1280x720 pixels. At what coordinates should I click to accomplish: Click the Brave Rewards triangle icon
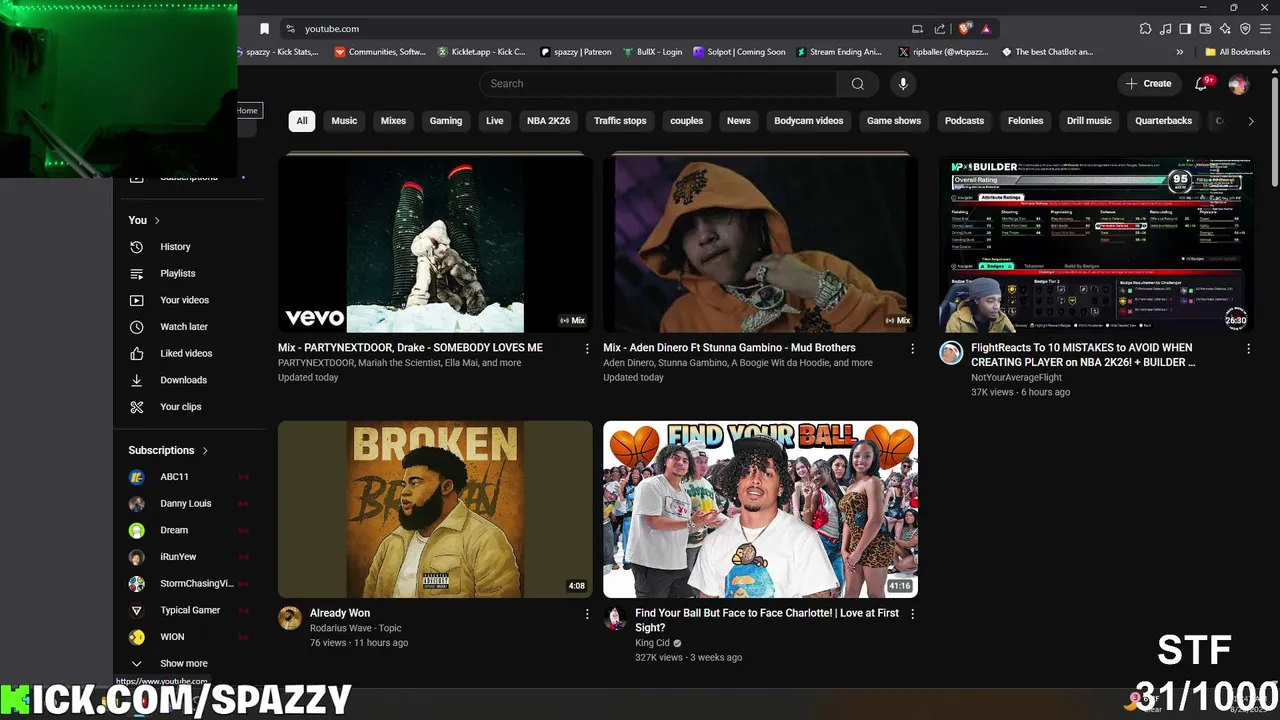[986, 29]
